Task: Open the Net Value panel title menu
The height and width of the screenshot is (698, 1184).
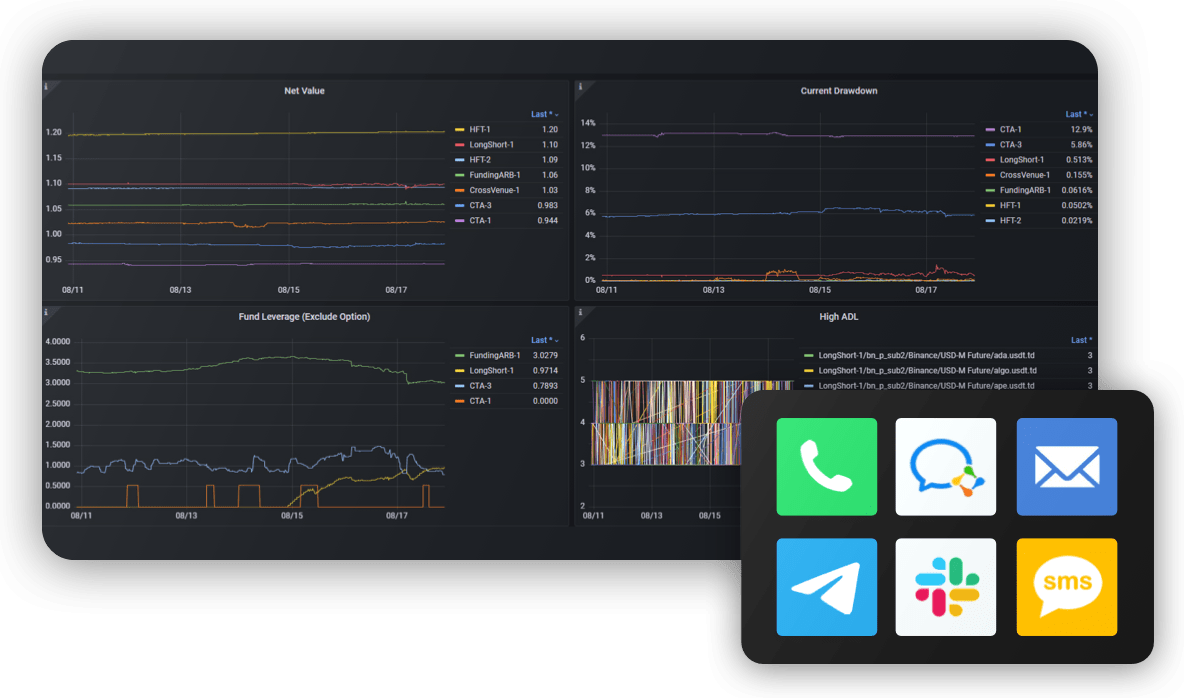Action: pyautogui.click(x=304, y=90)
